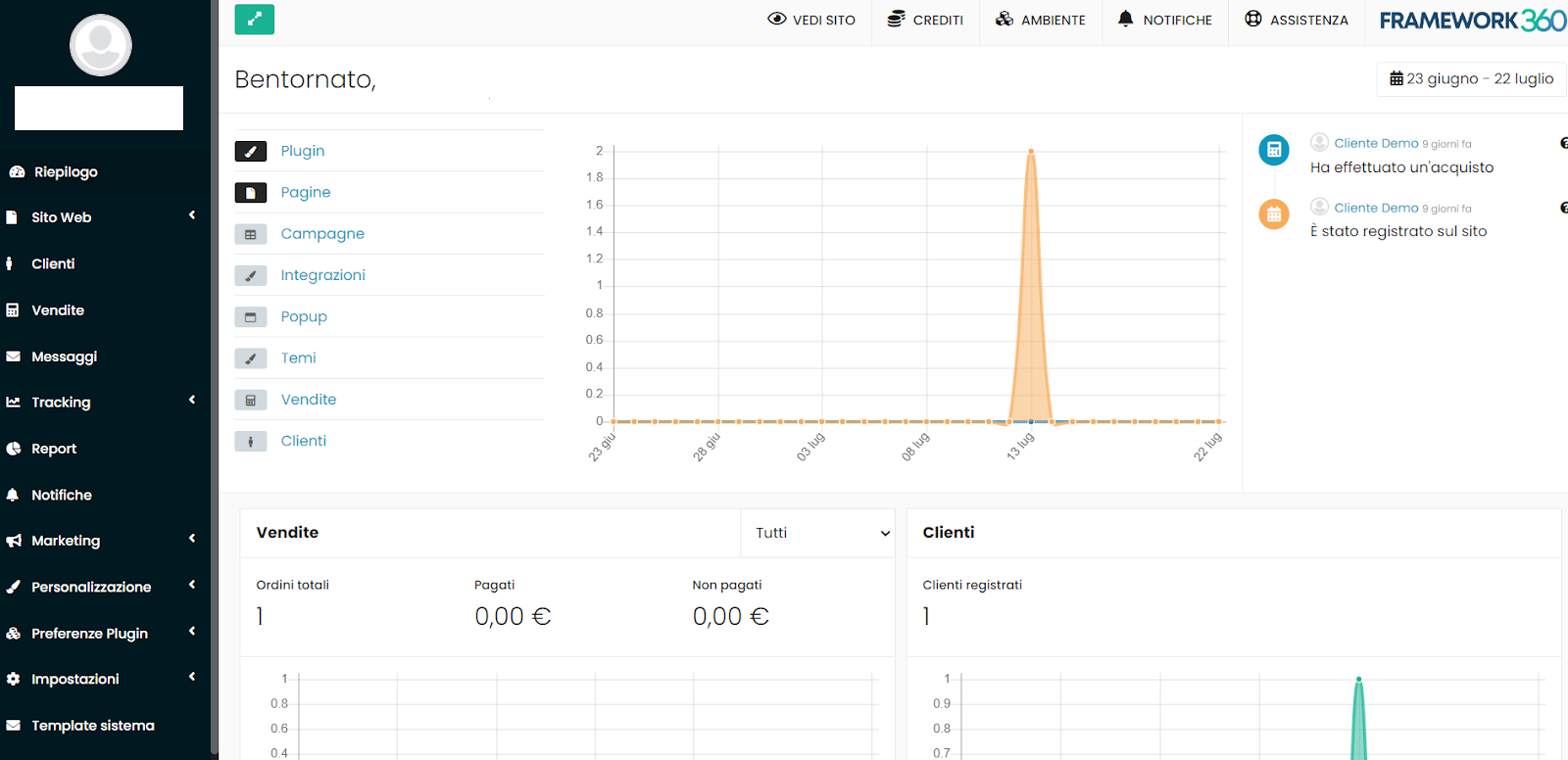Open Riepilogo in the sidebar menu
This screenshot has height=760, width=1568.
tap(66, 171)
